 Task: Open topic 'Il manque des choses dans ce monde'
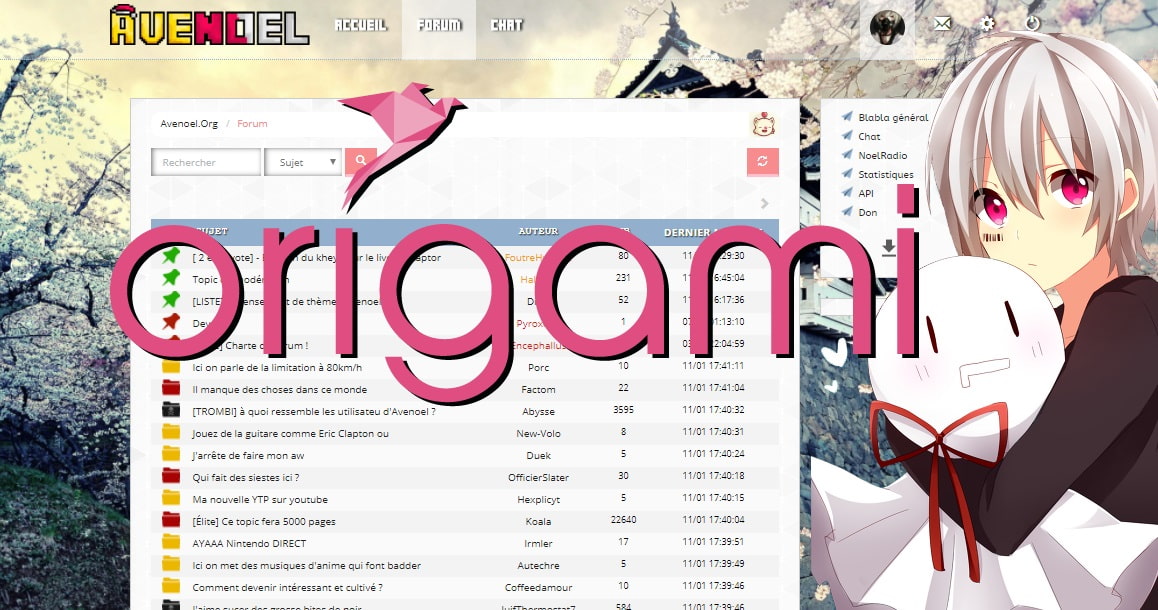[279, 389]
